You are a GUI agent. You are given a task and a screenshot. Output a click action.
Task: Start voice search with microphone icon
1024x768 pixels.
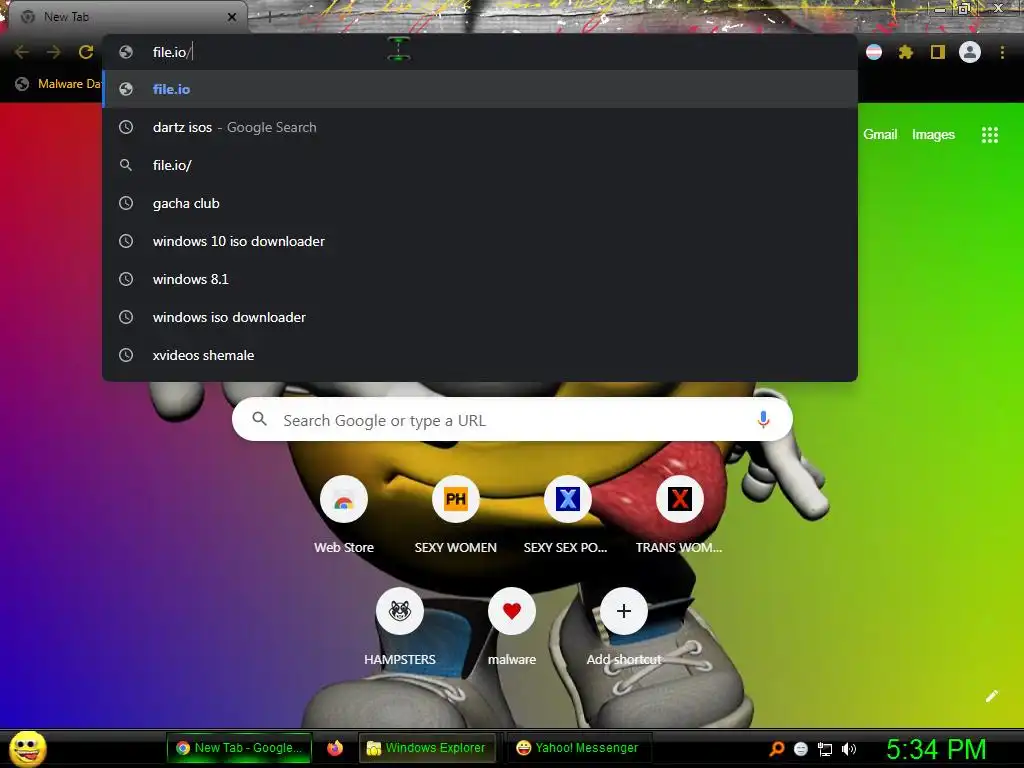point(763,419)
